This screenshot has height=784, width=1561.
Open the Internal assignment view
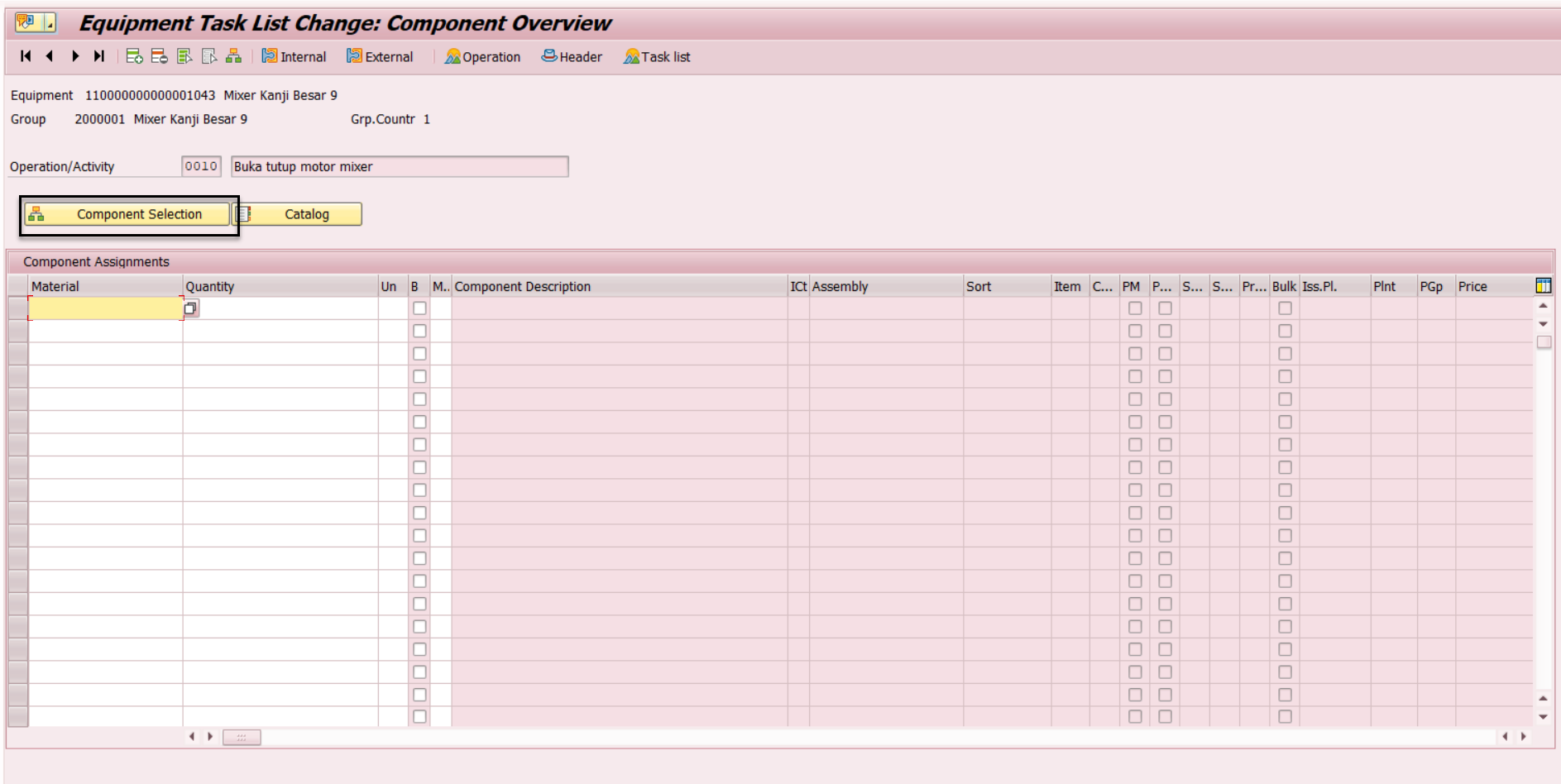pos(294,56)
